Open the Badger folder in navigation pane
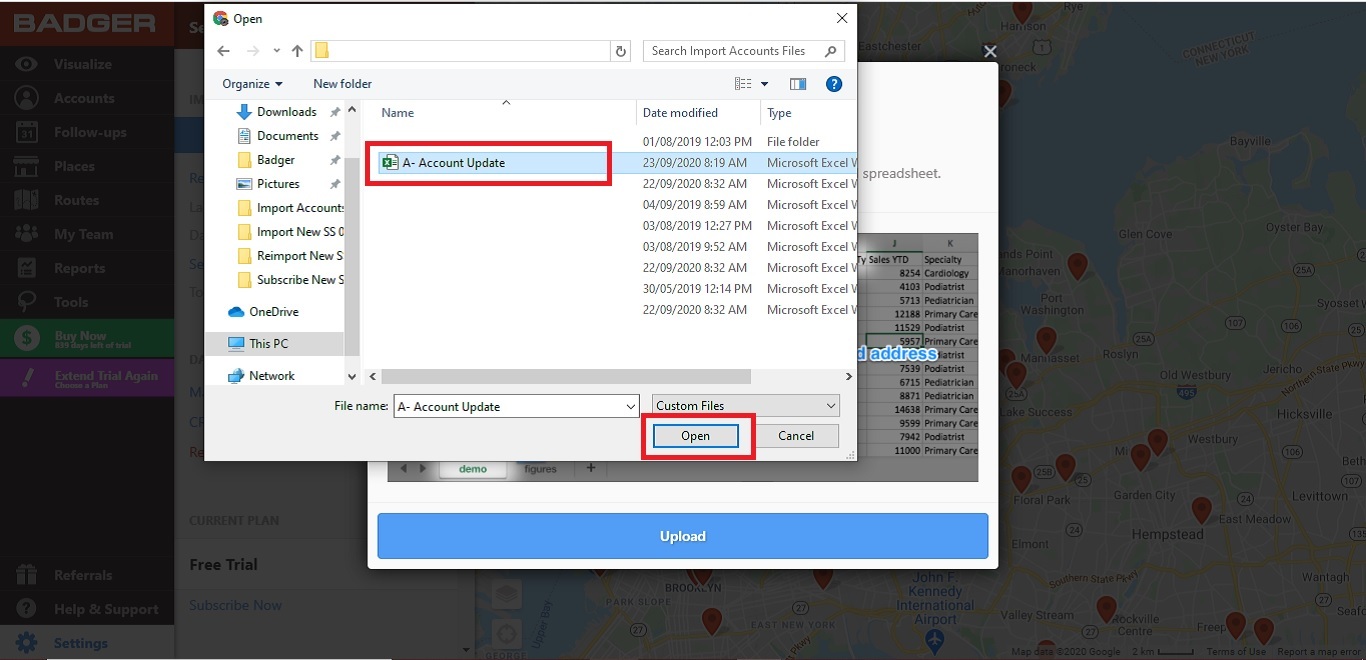This screenshot has width=1366, height=660. point(266,160)
